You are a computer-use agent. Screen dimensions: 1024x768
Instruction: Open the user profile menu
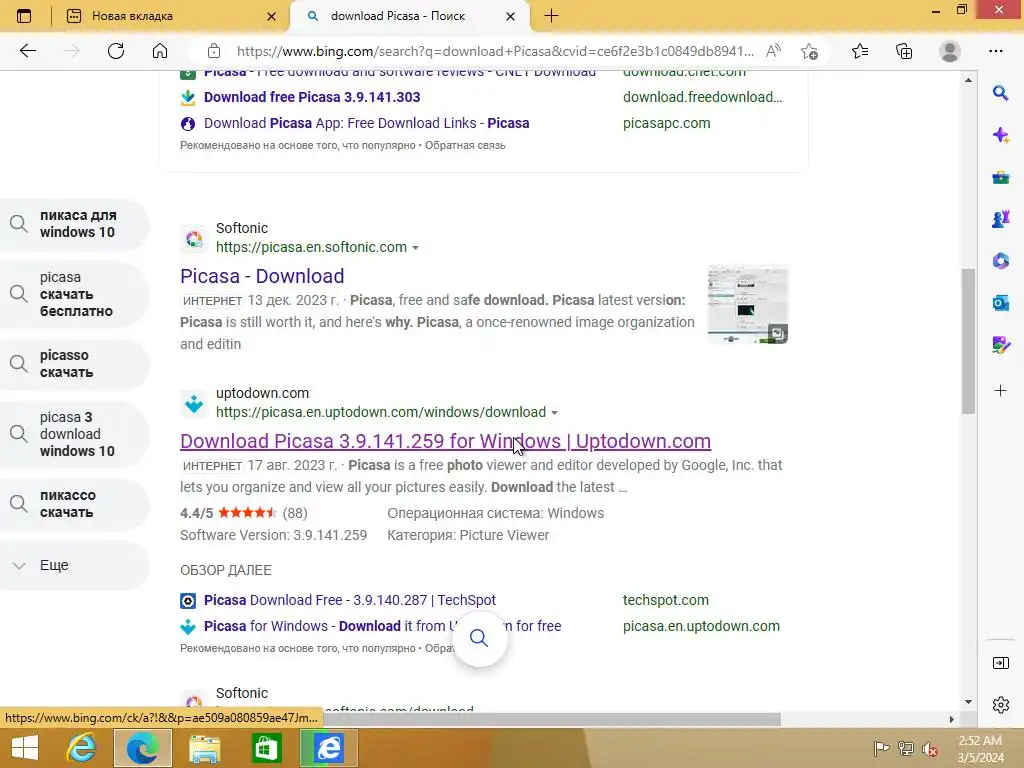point(950,51)
